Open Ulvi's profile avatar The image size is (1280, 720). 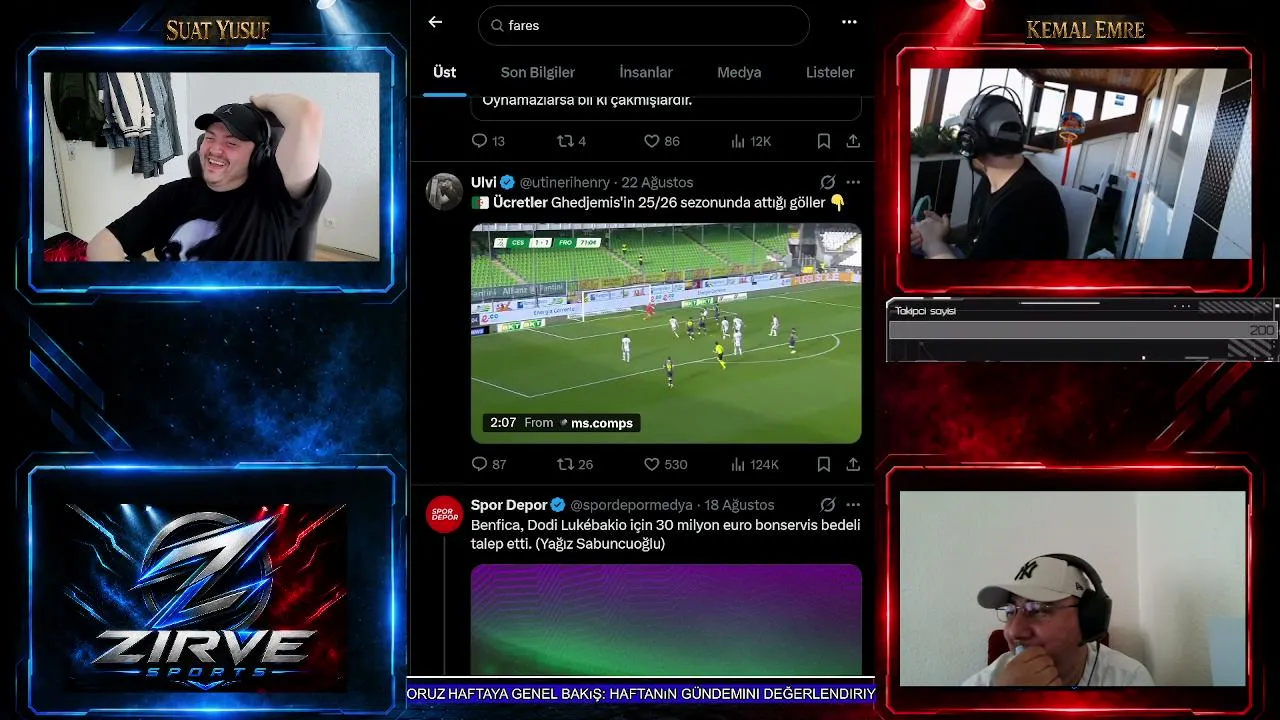[x=445, y=191]
